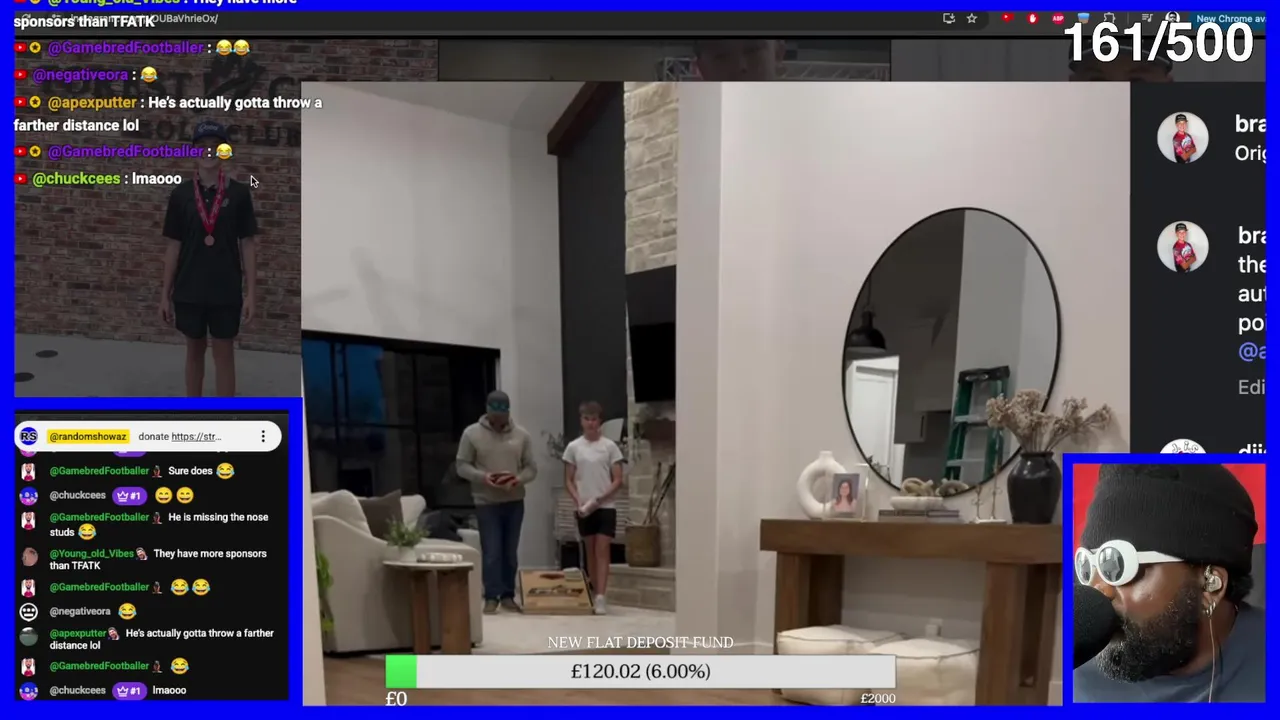Click the main living room video
Screen dimensions: 1280x720
pyautogui.click(x=715, y=394)
